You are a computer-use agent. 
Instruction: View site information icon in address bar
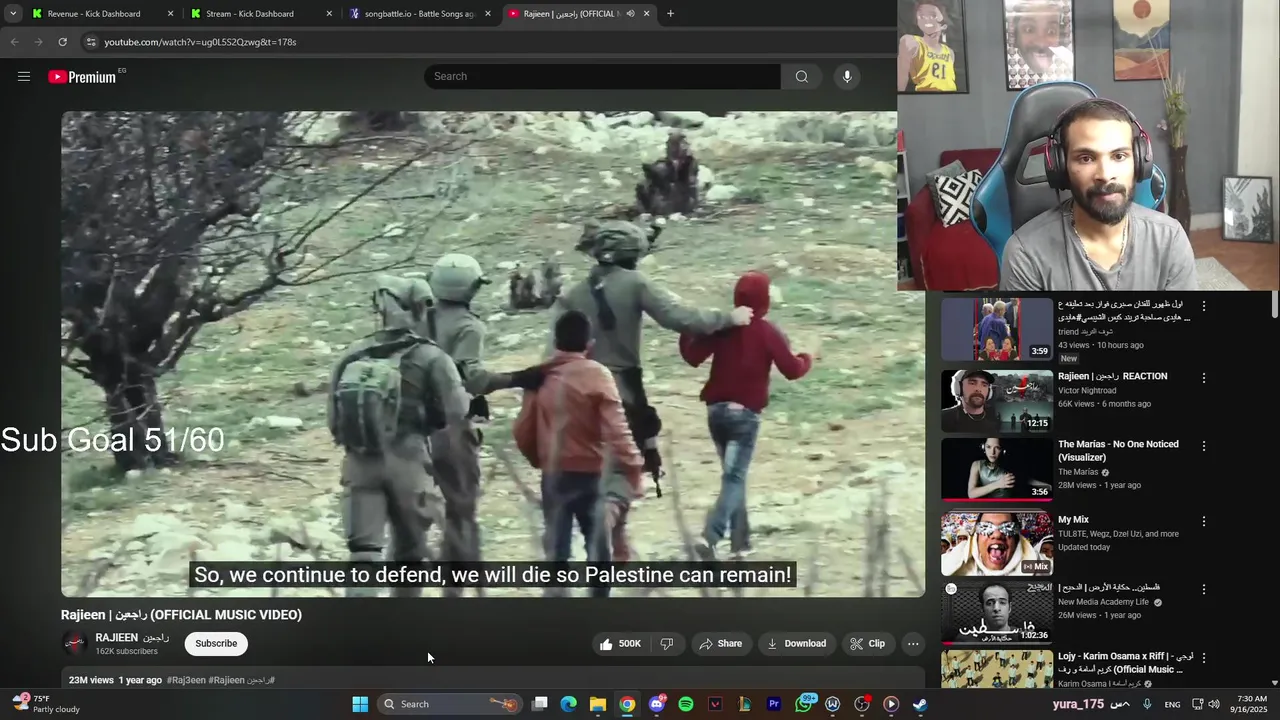[x=90, y=42]
